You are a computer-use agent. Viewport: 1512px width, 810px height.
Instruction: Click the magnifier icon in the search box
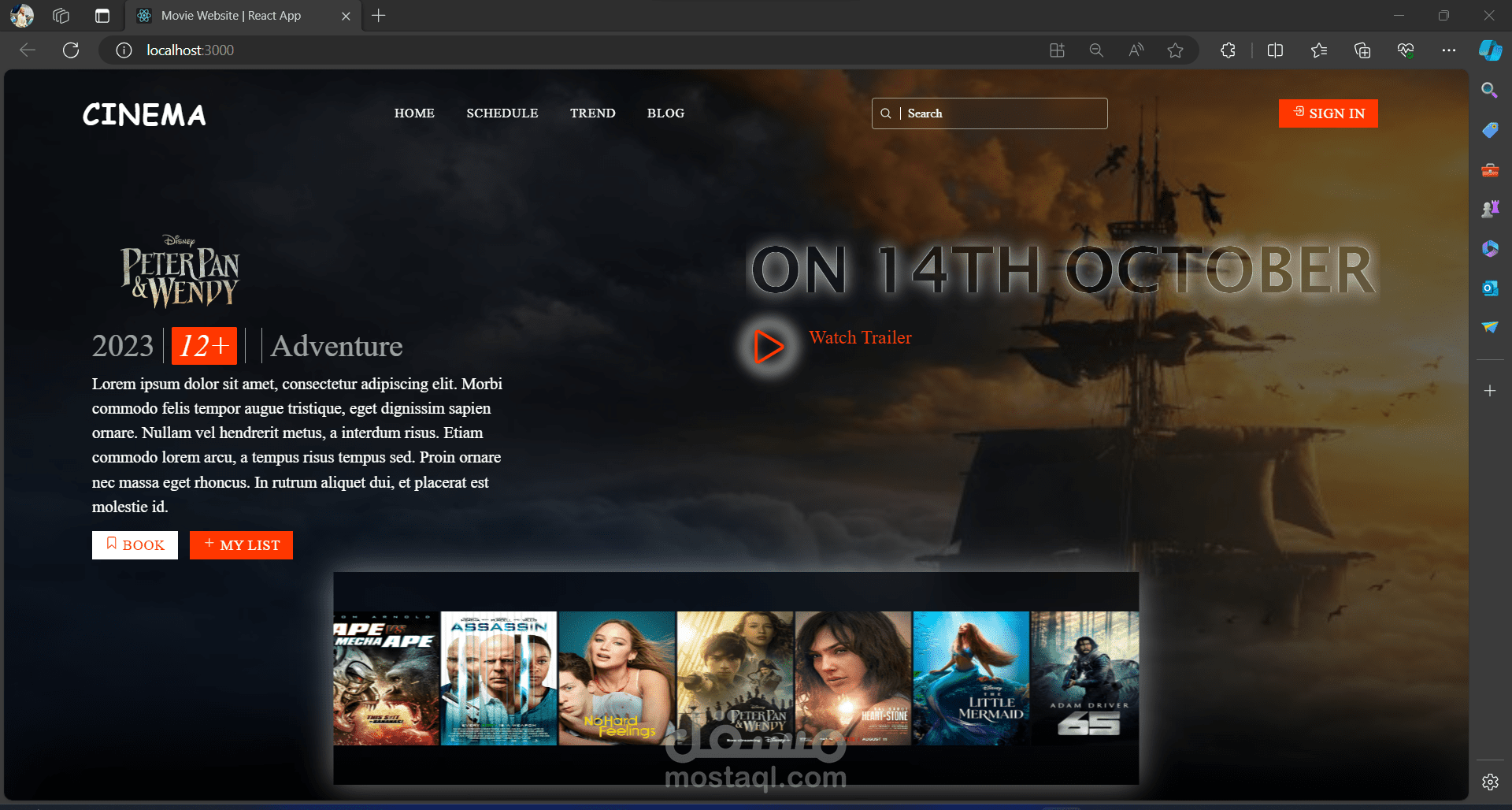click(x=886, y=113)
